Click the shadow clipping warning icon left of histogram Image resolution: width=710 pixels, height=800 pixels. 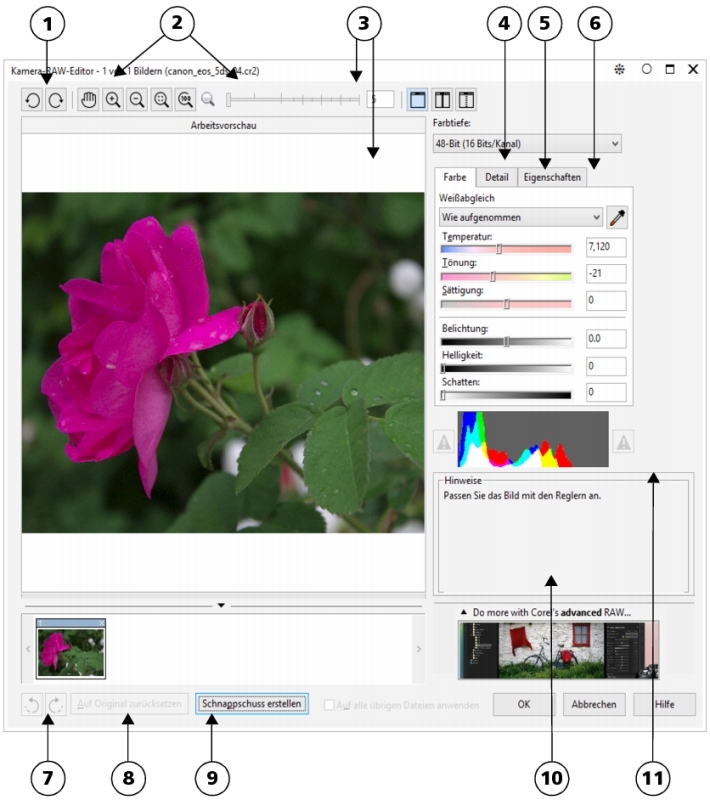(x=443, y=441)
